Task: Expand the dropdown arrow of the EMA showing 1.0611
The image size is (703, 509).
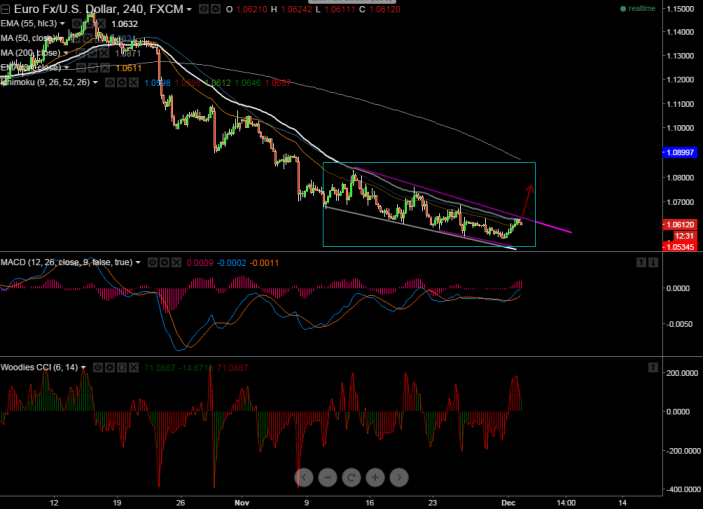Action: [x=67, y=68]
